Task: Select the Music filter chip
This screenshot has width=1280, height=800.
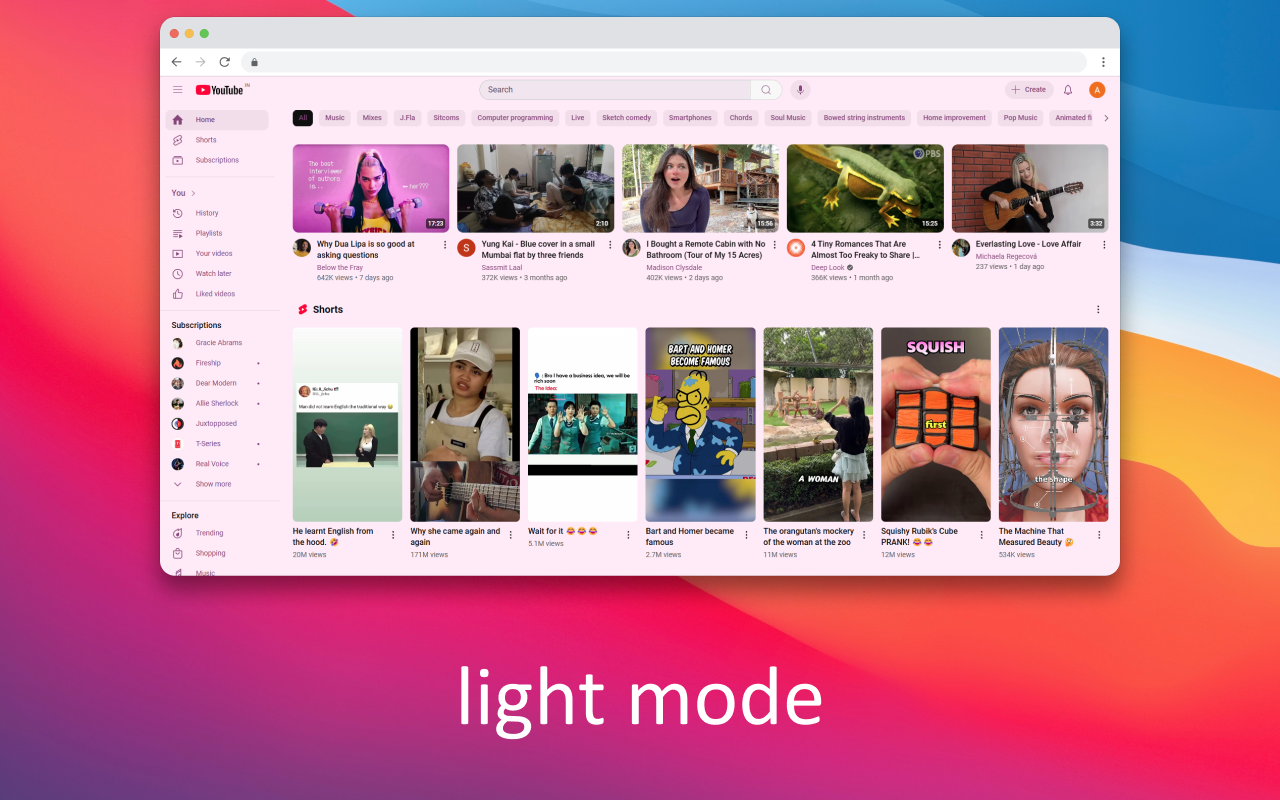Action: [334, 117]
